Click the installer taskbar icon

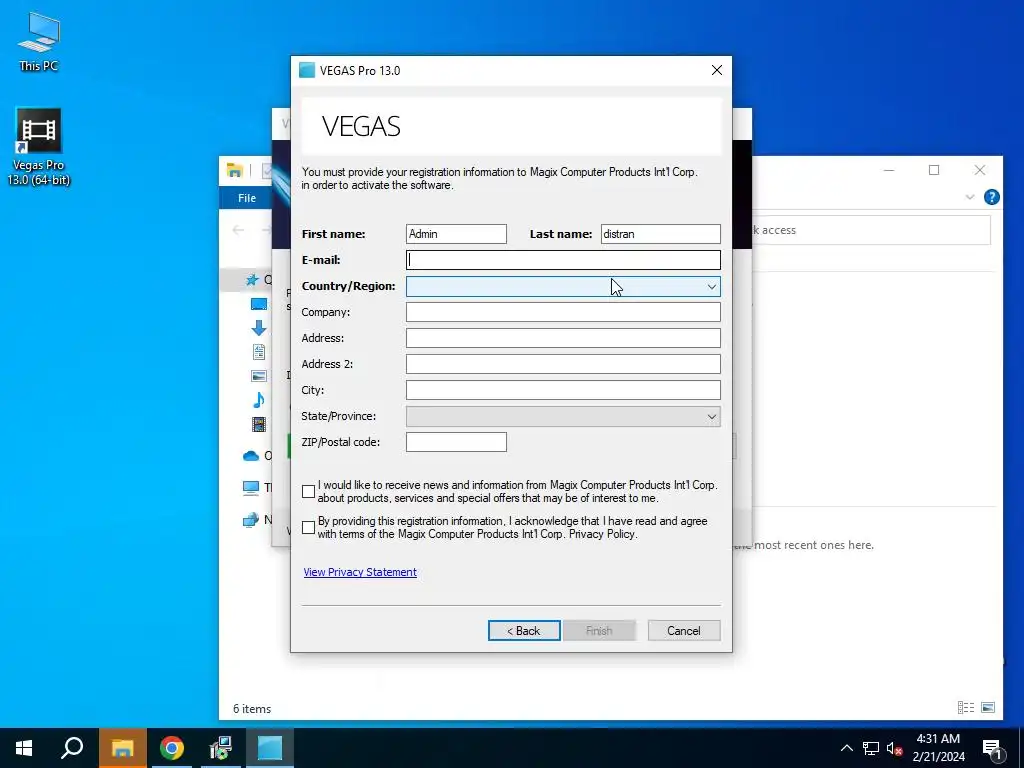click(221, 748)
